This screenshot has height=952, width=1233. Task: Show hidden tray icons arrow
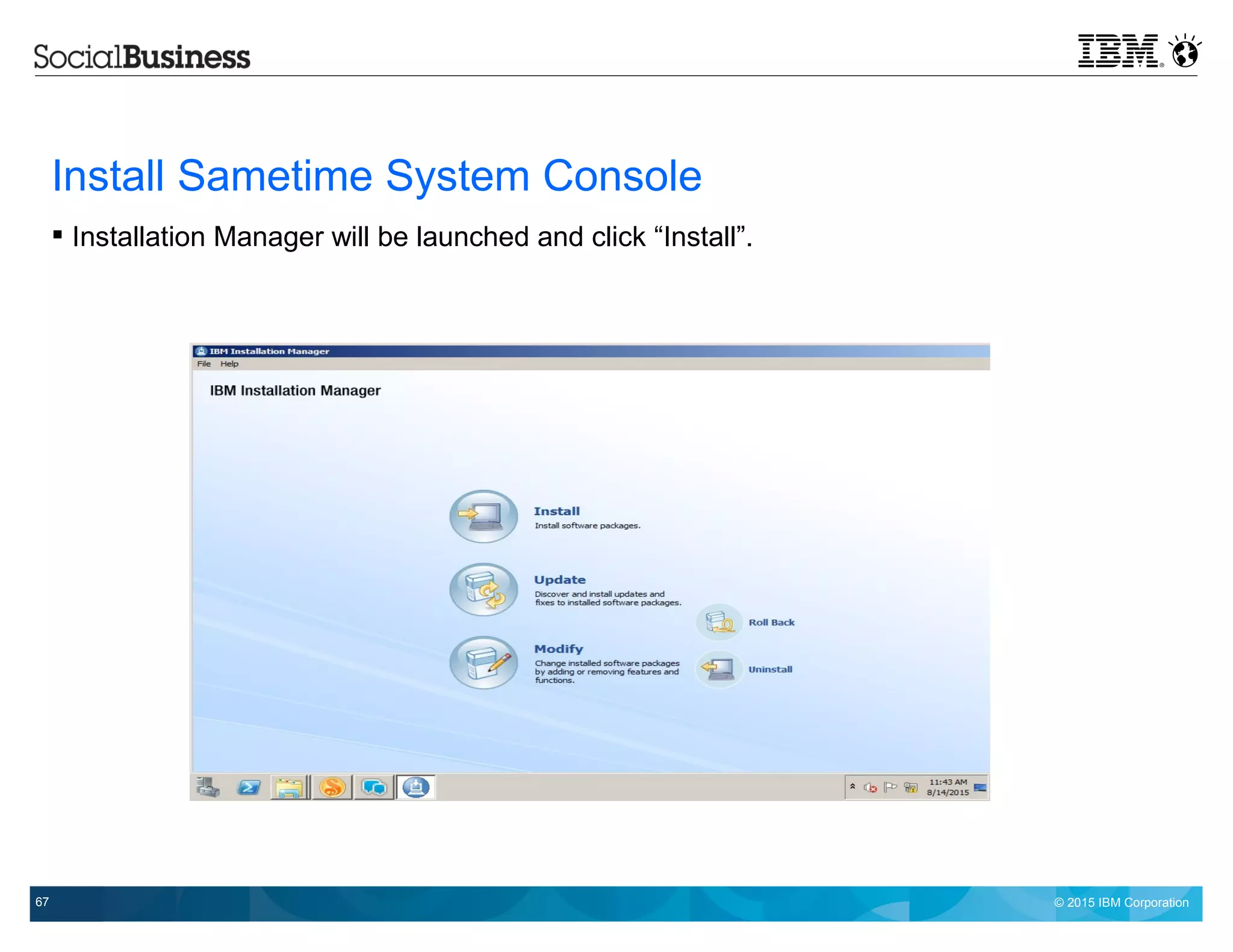853,787
